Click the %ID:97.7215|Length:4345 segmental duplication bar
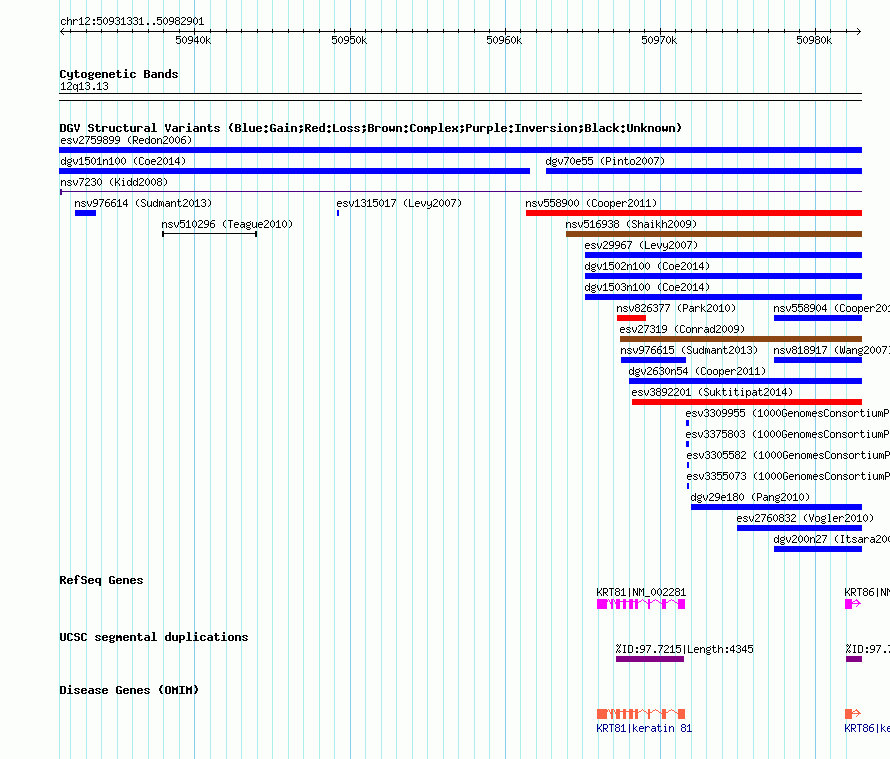The image size is (890, 759). pyautogui.click(x=650, y=659)
